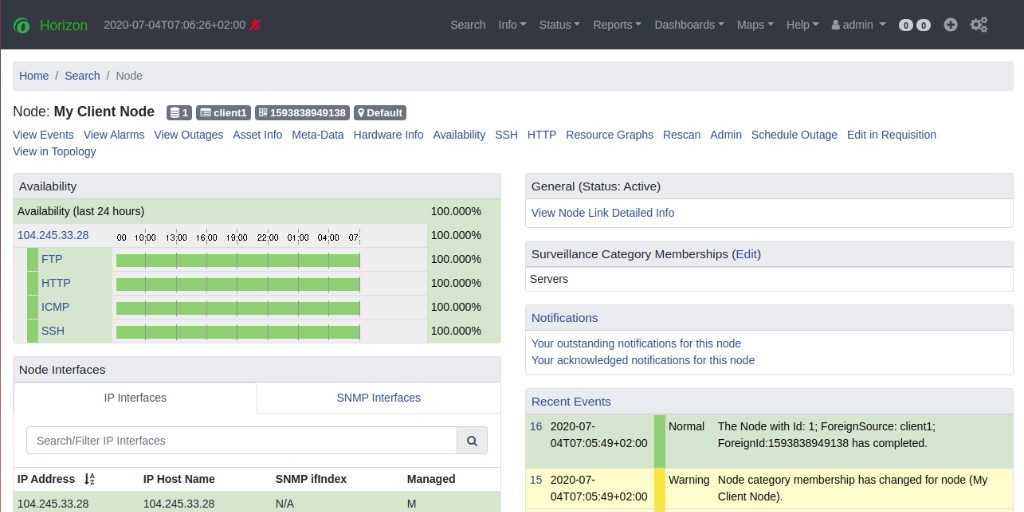Screen dimensions: 1024x512
Task: Open HTTP service in Availability panel
Action: click(x=56, y=283)
